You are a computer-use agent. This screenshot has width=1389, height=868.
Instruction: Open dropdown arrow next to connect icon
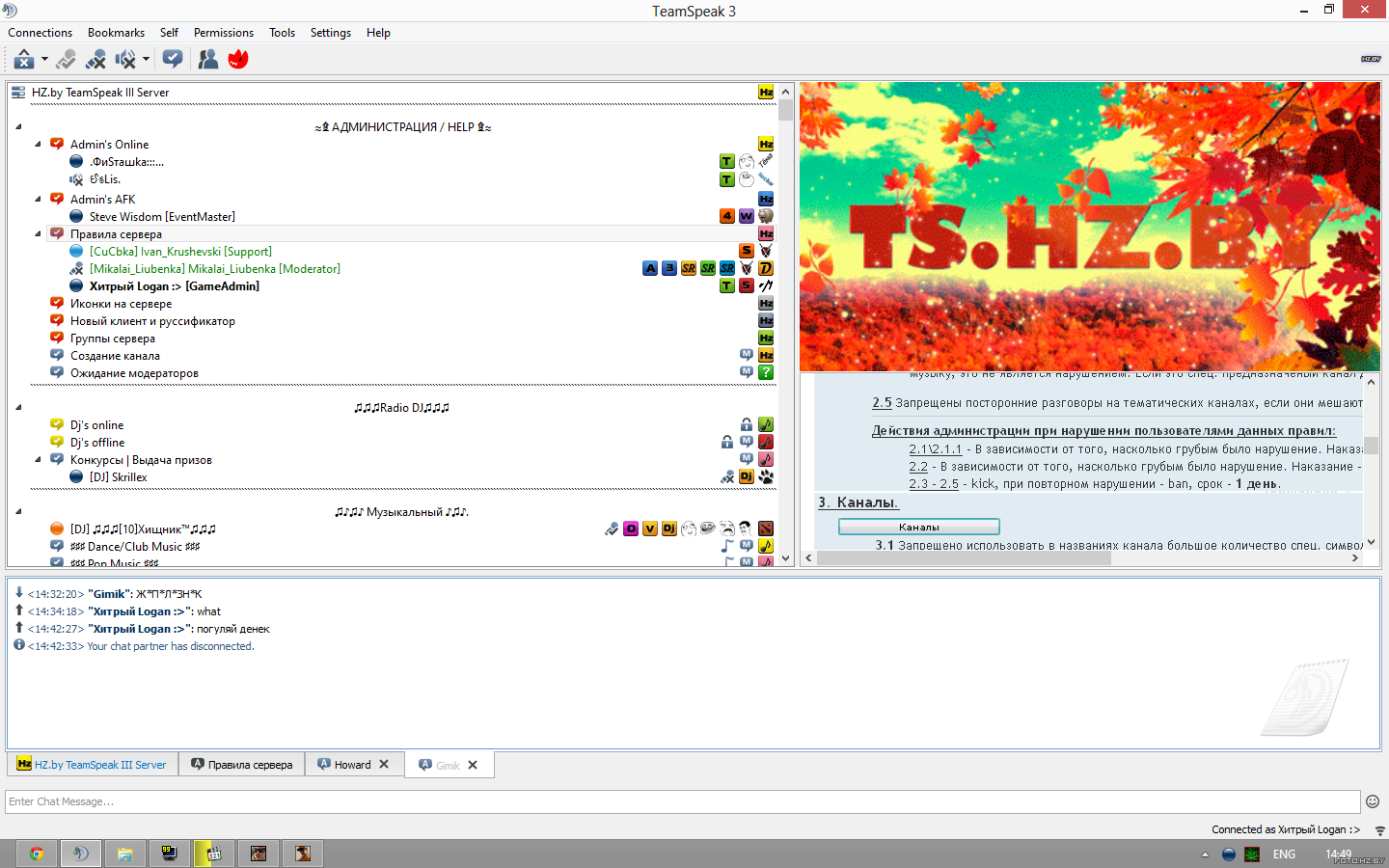pos(44,59)
